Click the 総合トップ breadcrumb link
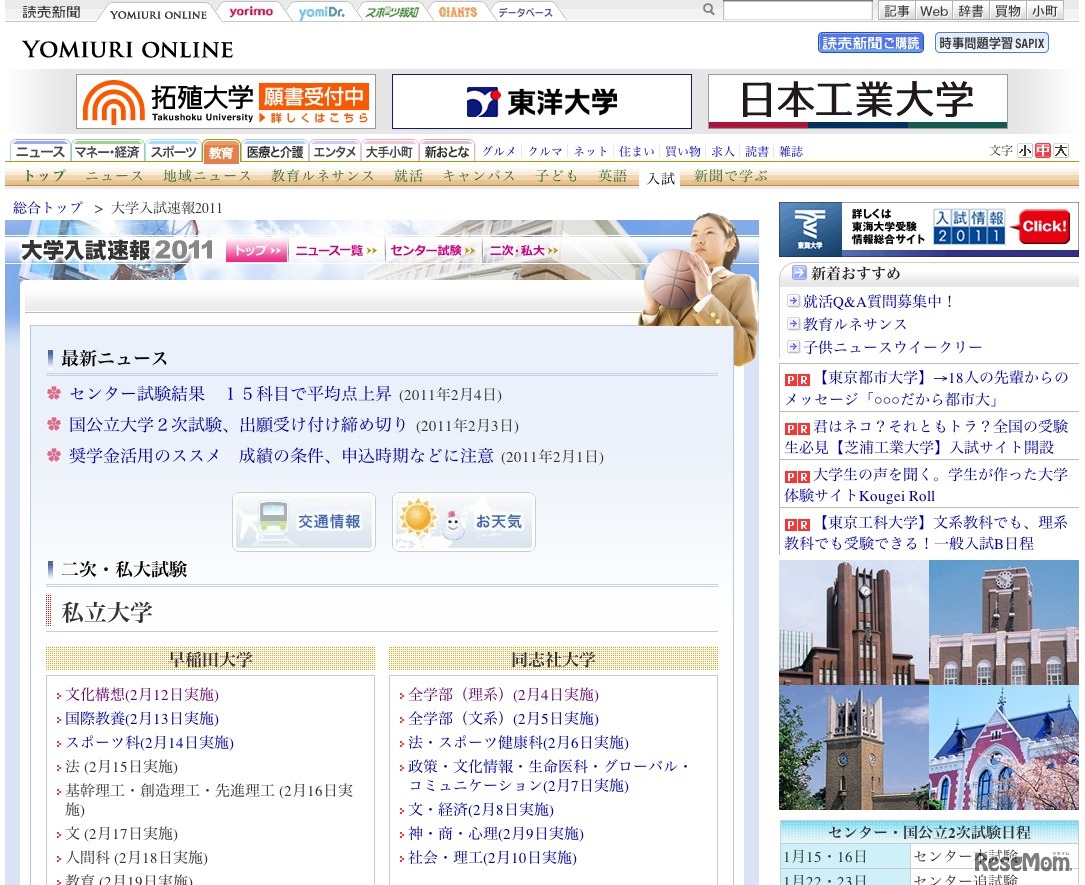The image size is (1085, 885). click(48, 208)
